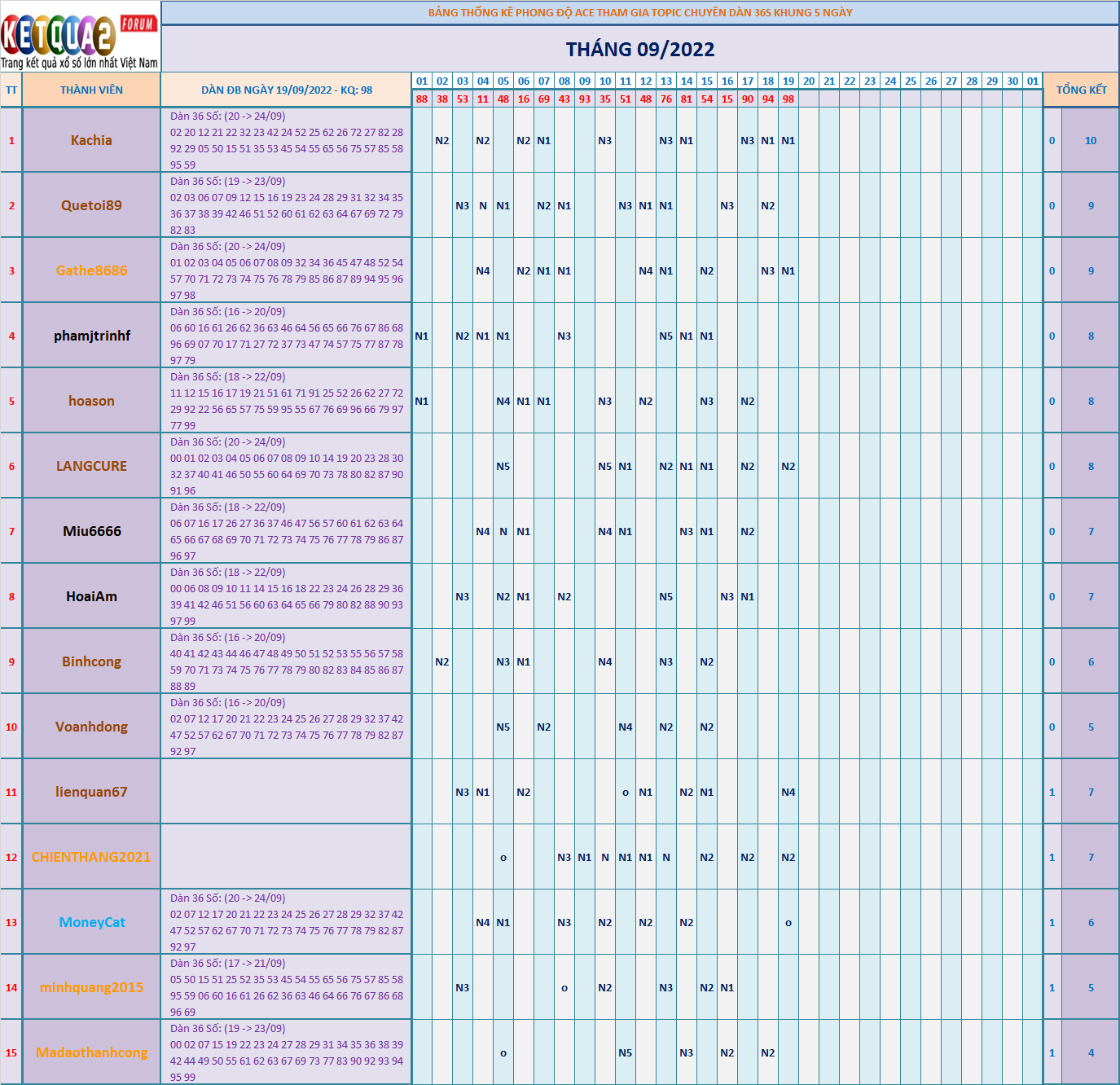Click the TT column header
Image resolution: width=1120 pixels, height=1085 pixels.
[11, 90]
